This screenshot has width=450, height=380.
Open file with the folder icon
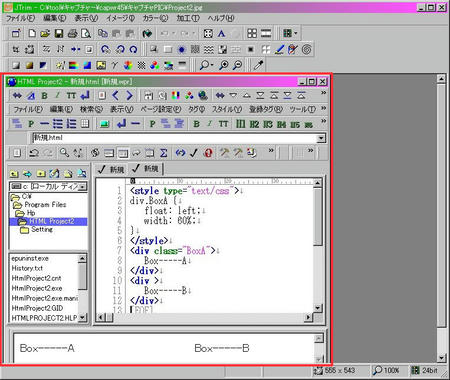pyautogui.click(x=45, y=33)
